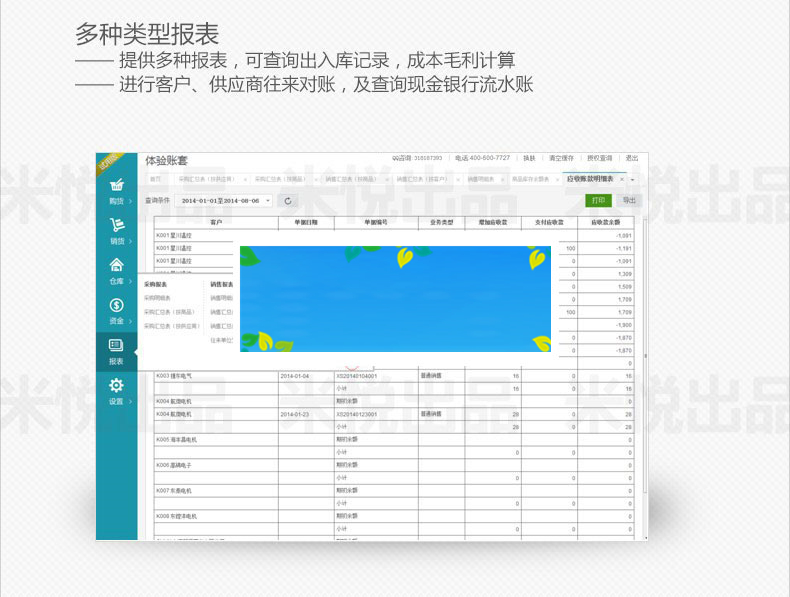Expand the date range query dropdown
Viewport: 790px width, 597px height.
click(x=268, y=200)
